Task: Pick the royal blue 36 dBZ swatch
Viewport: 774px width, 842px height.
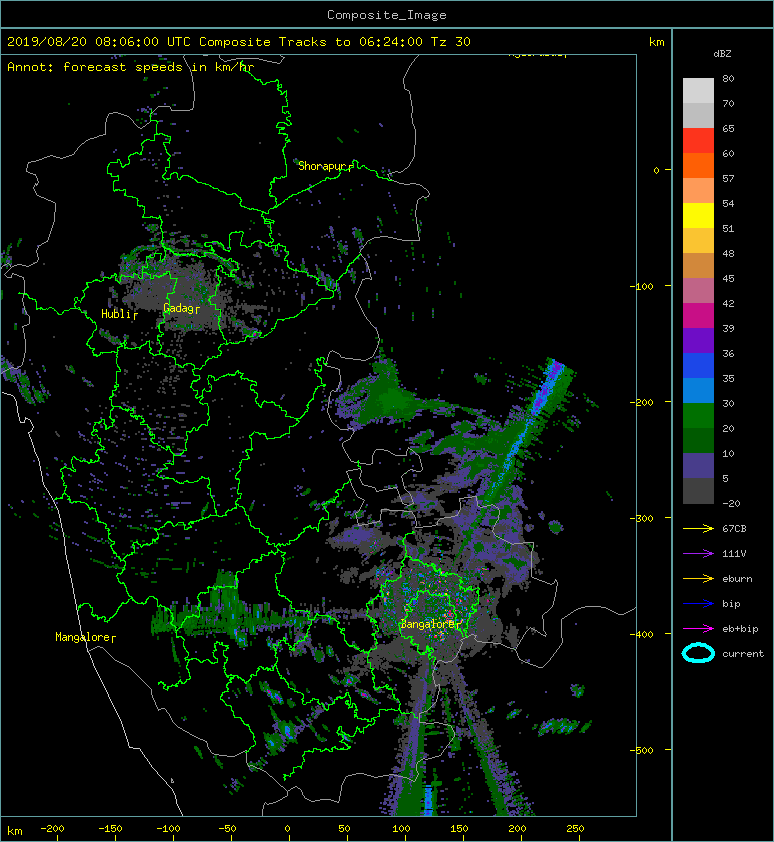Action: (x=698, y=365)
